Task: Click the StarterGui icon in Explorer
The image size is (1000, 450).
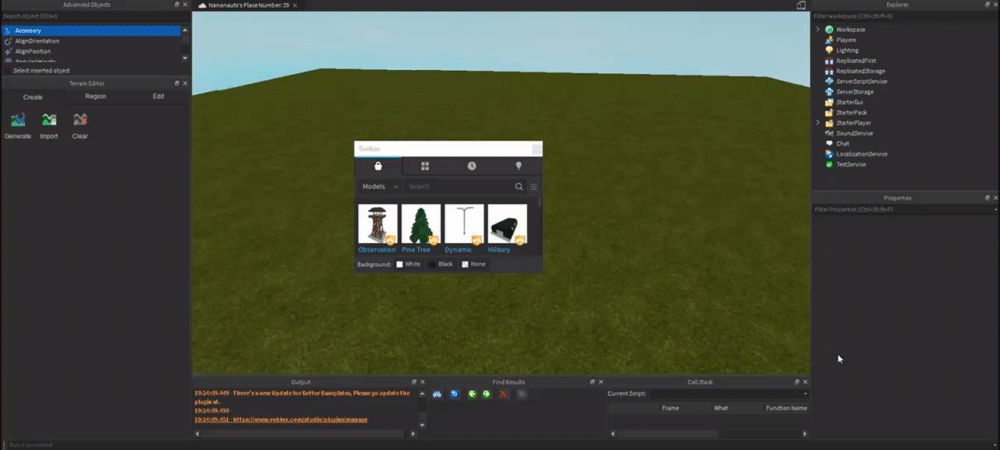Action: pos(829,102)
